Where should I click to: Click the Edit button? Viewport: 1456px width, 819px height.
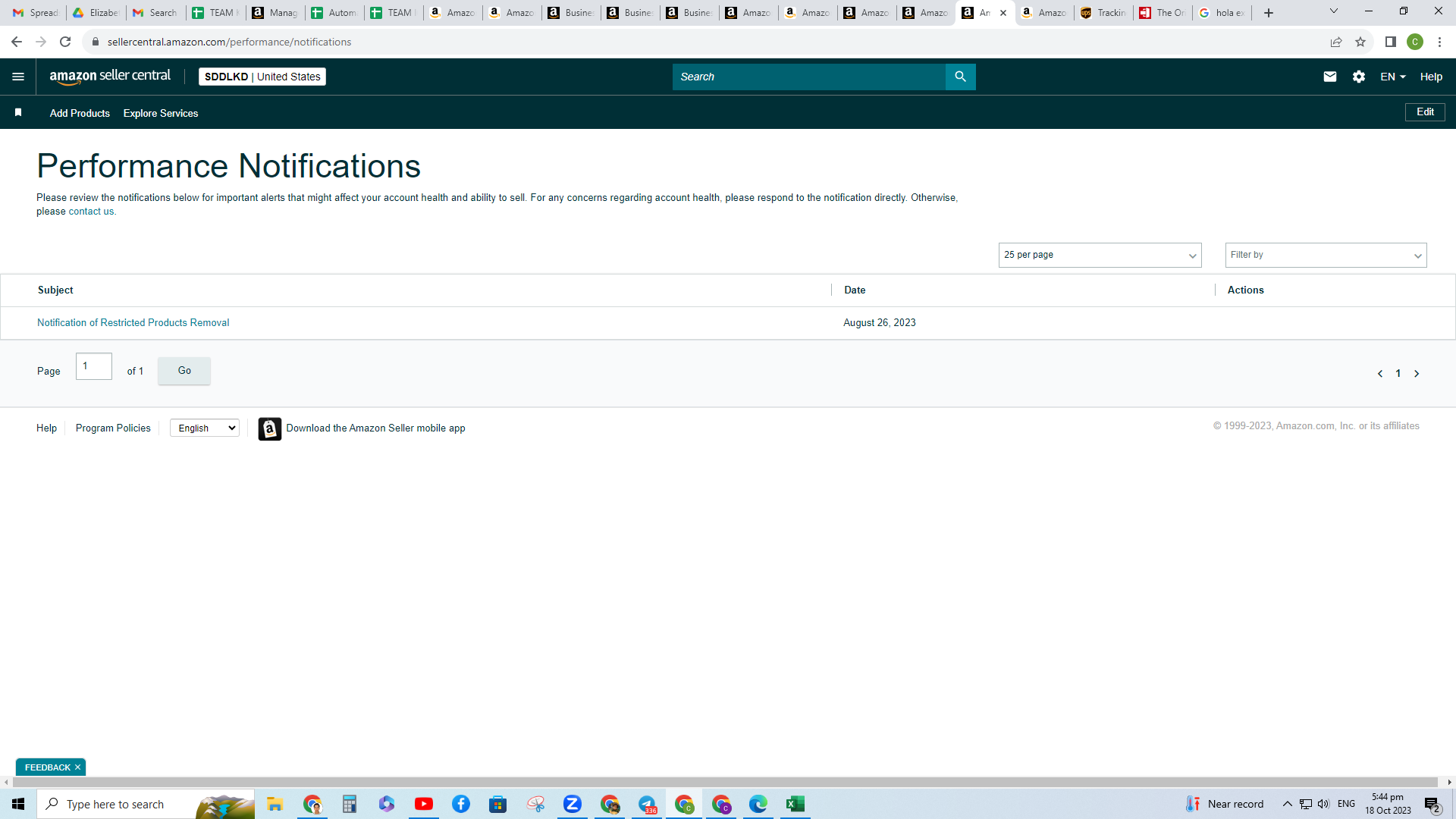(1425, 112)
